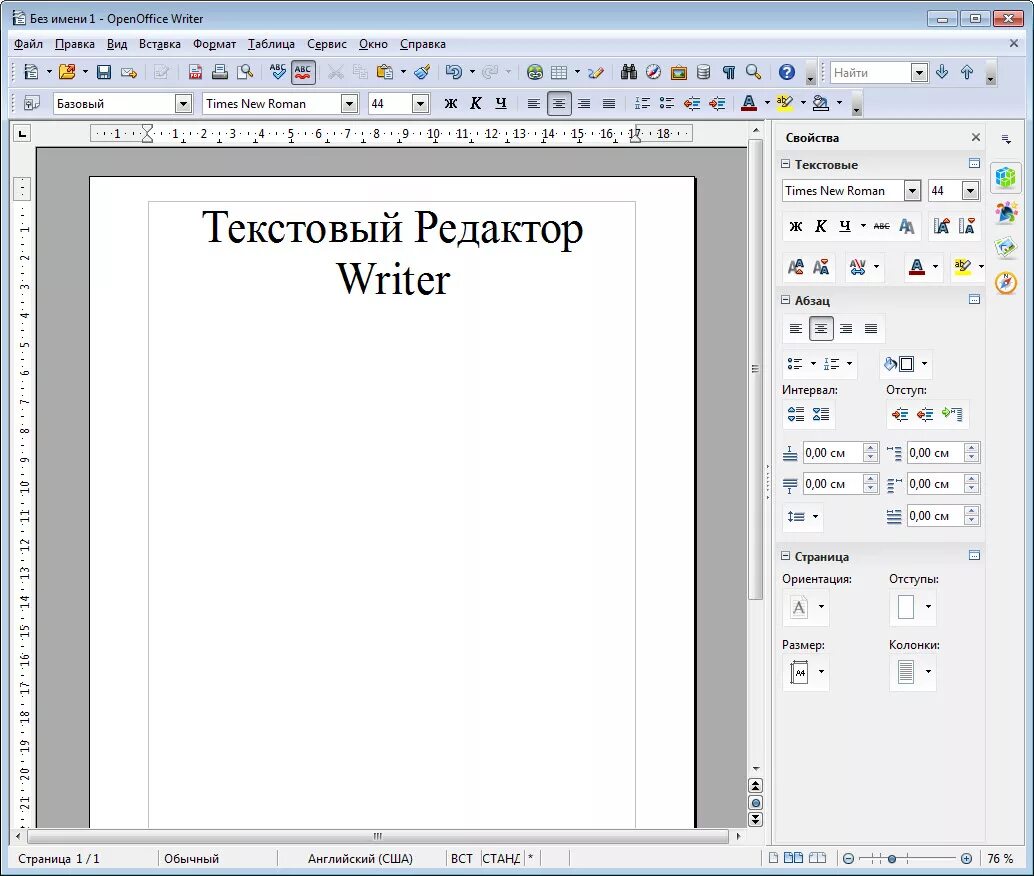The width and height of the screenshot is (1034, 876).
Task: Open Find & Replace binoculars icon
Action: (x=628, y=72)
